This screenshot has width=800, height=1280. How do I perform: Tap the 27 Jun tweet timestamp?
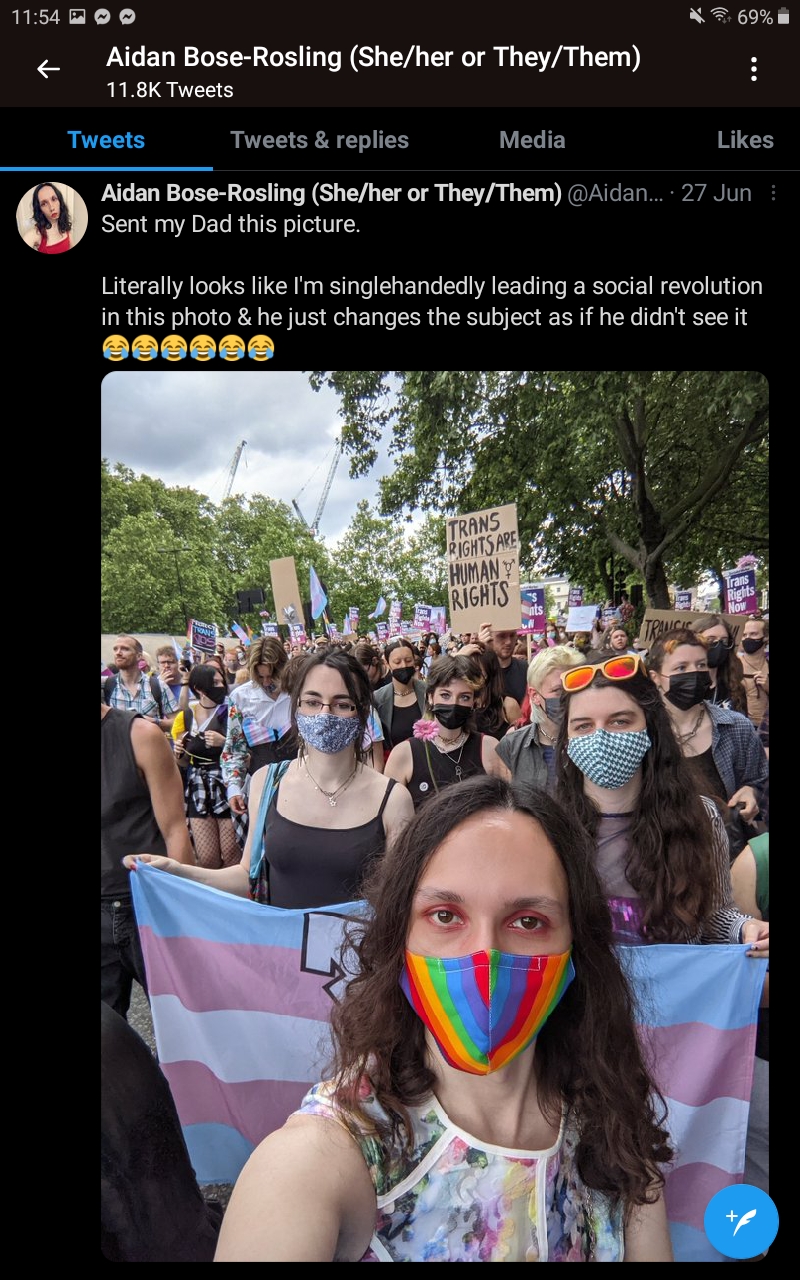tap(716, 193)
